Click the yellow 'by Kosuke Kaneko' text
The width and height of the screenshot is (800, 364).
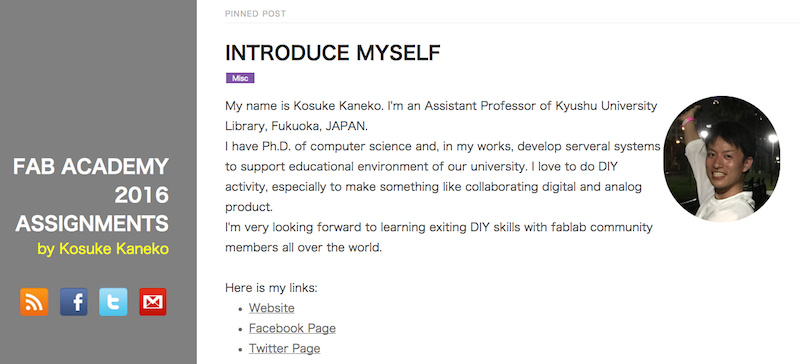(x=103, y=249)
